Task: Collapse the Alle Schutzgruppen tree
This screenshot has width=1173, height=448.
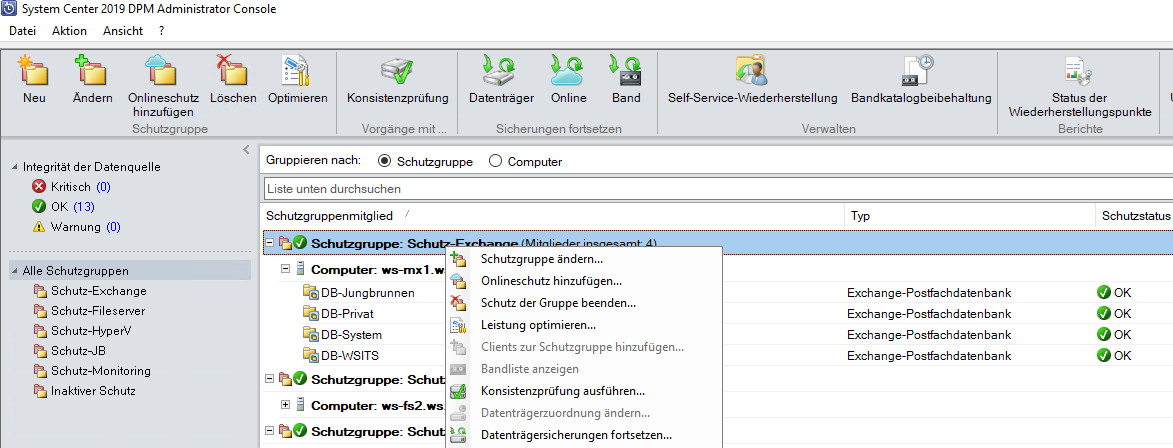Action: (16, 271)
